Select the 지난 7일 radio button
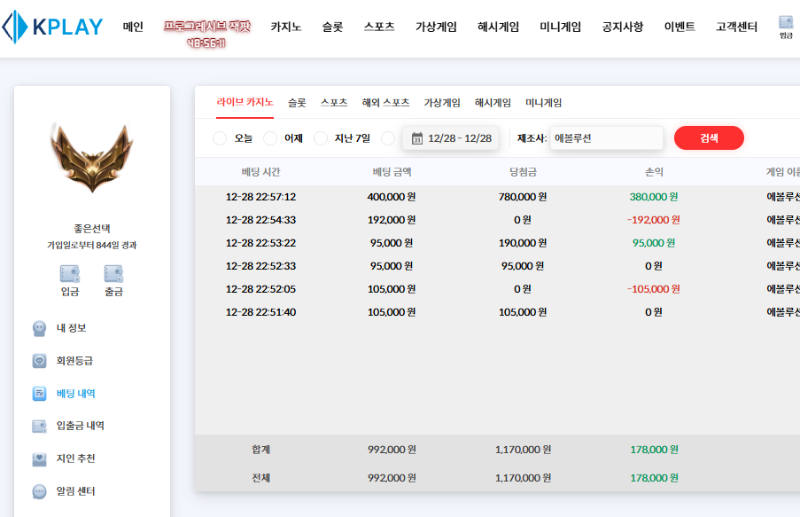The width and height of the screenshot is (800, 517). point(321,138)
